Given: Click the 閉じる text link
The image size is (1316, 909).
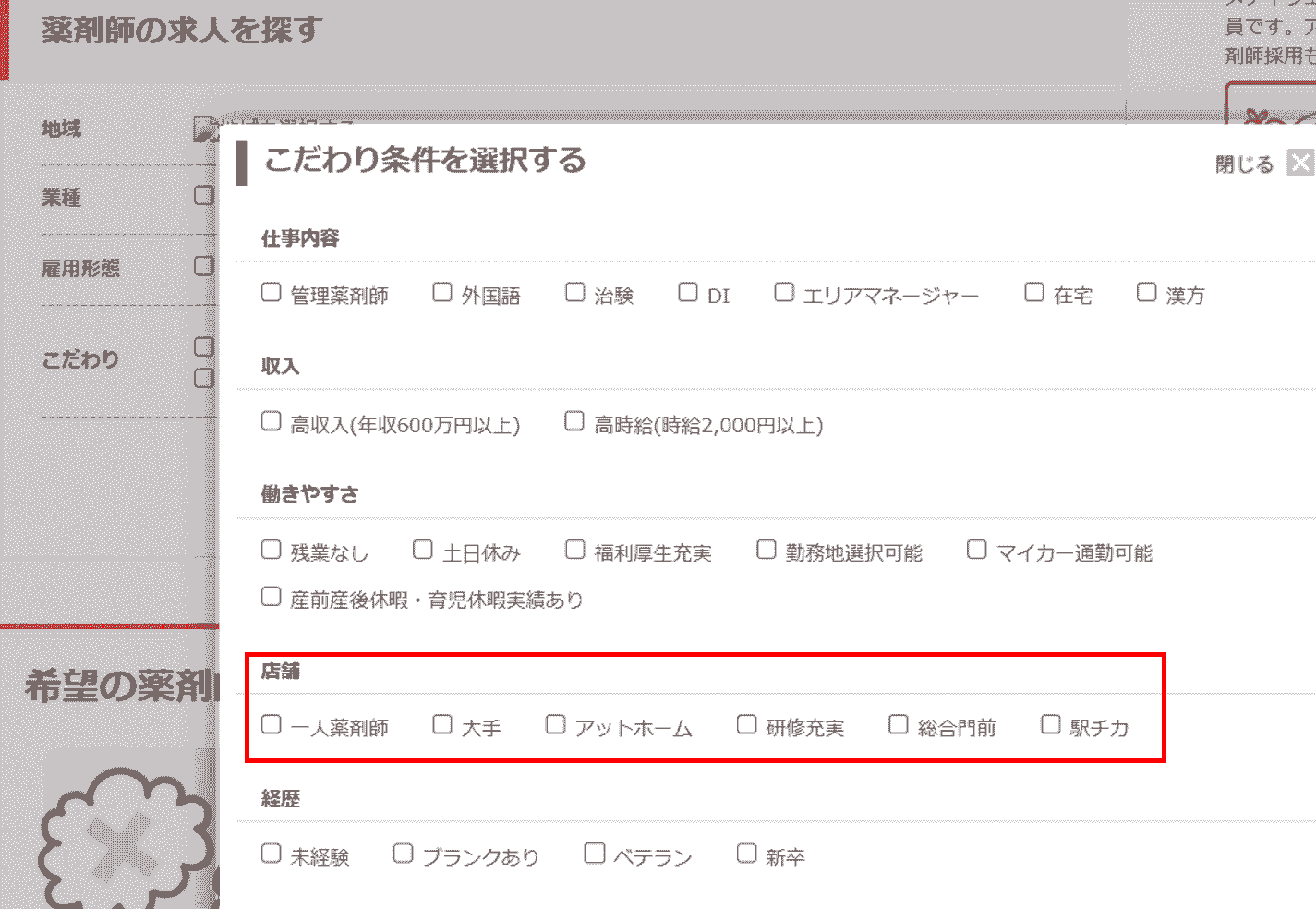Looking at the screenshot, I should 1243,164.
